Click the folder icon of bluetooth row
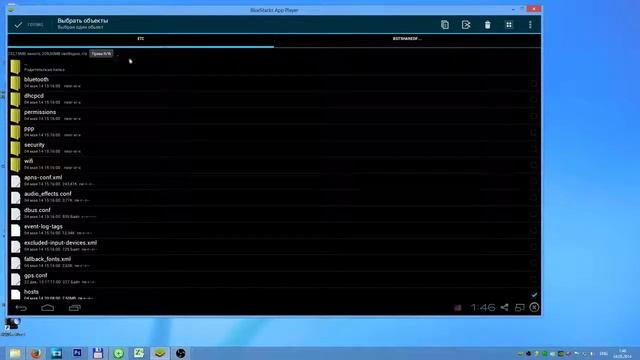The width and height of the screenshot is (640, 360). pos(16,83)
